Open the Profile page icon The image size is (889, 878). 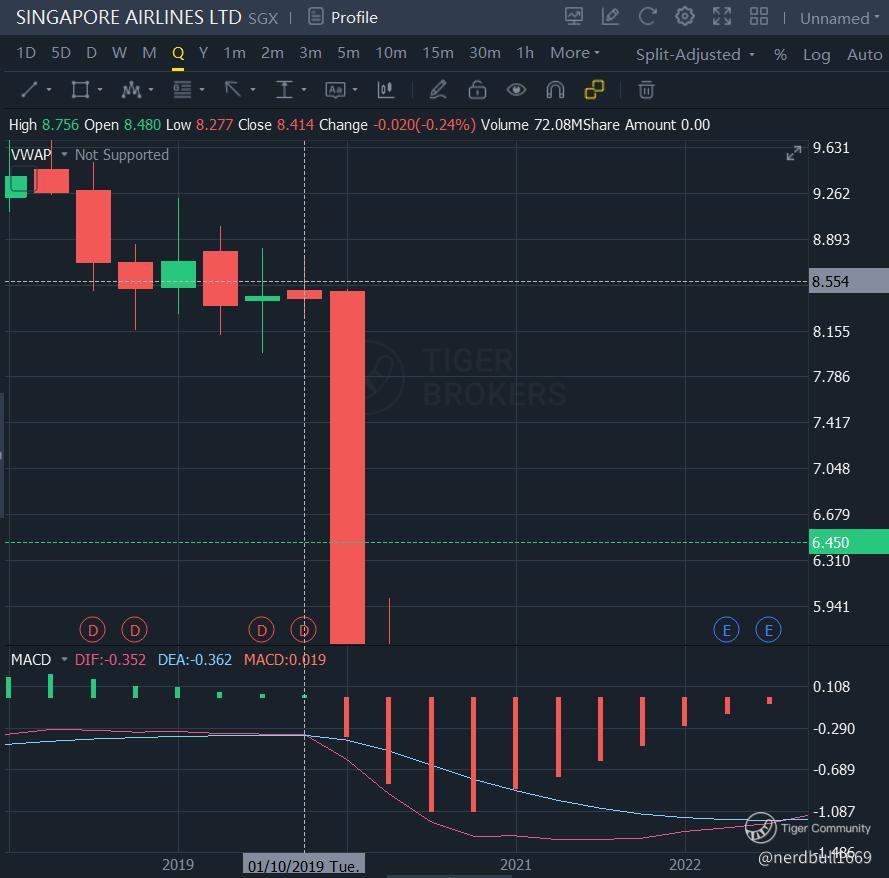[315, 16]
